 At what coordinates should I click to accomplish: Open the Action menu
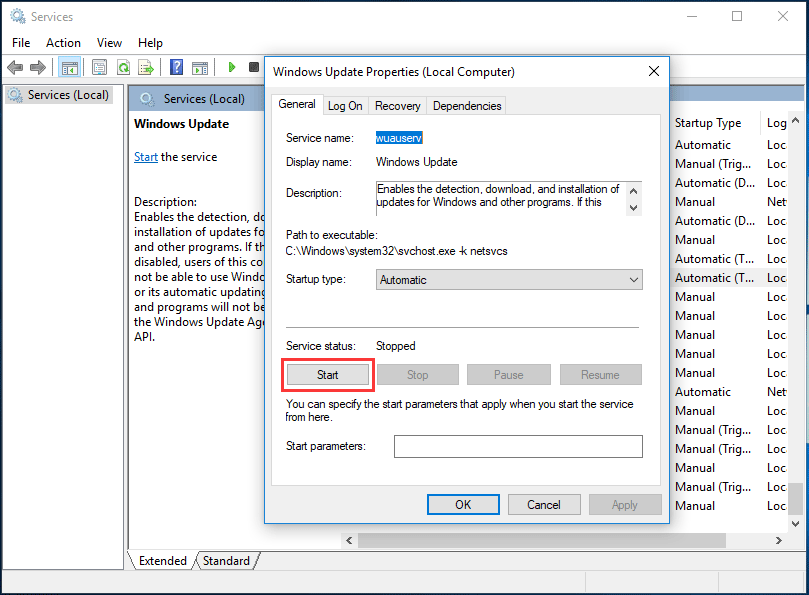pyautogui.click(x=63, y=43)
